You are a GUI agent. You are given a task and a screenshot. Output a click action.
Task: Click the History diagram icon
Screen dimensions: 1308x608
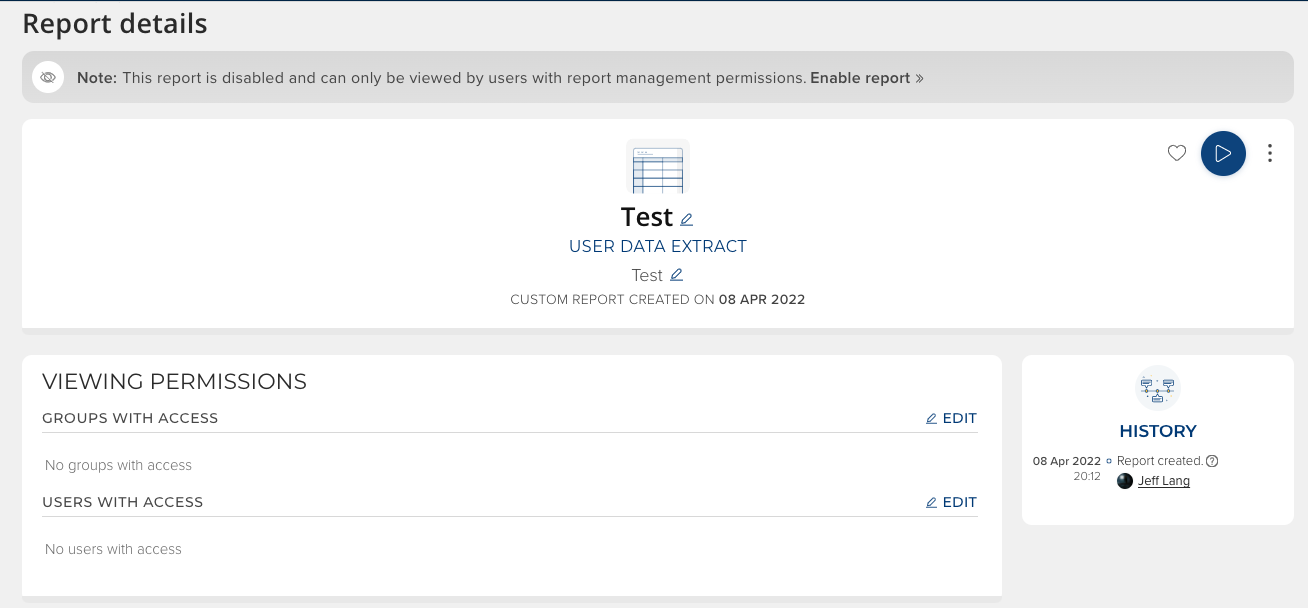(x=1158, y=388)
